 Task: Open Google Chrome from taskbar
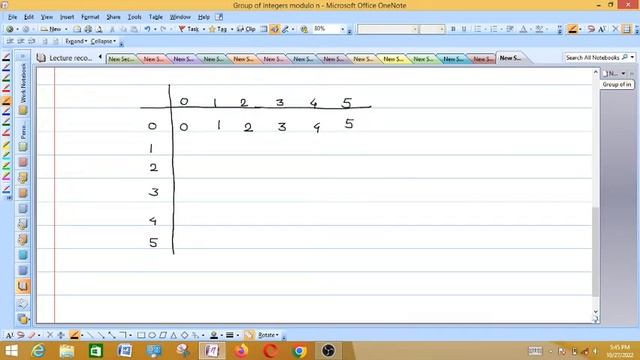pyautogui.click(x=299, y=351)
